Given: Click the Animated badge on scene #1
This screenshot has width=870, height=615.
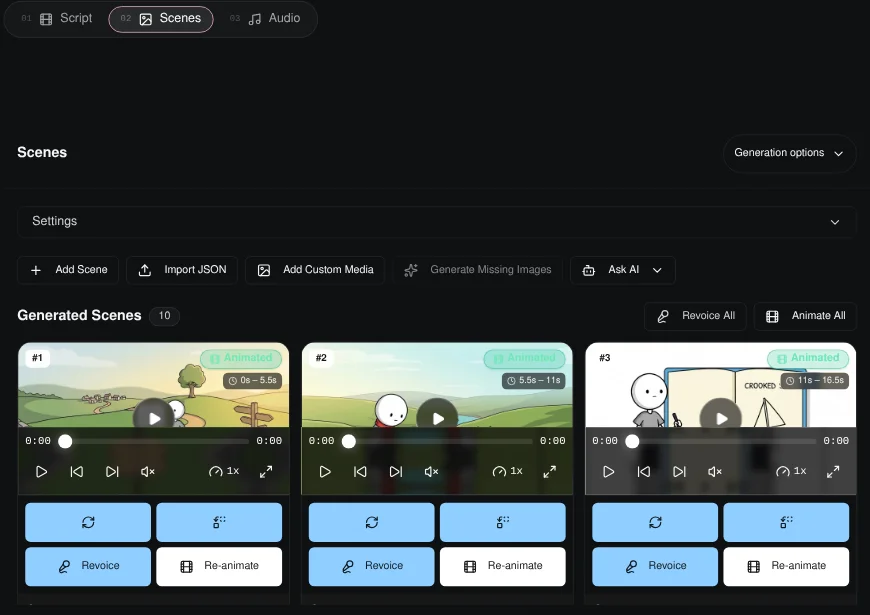Looking at the screenshot, I should pyautogui.click(x=241, y=358).
